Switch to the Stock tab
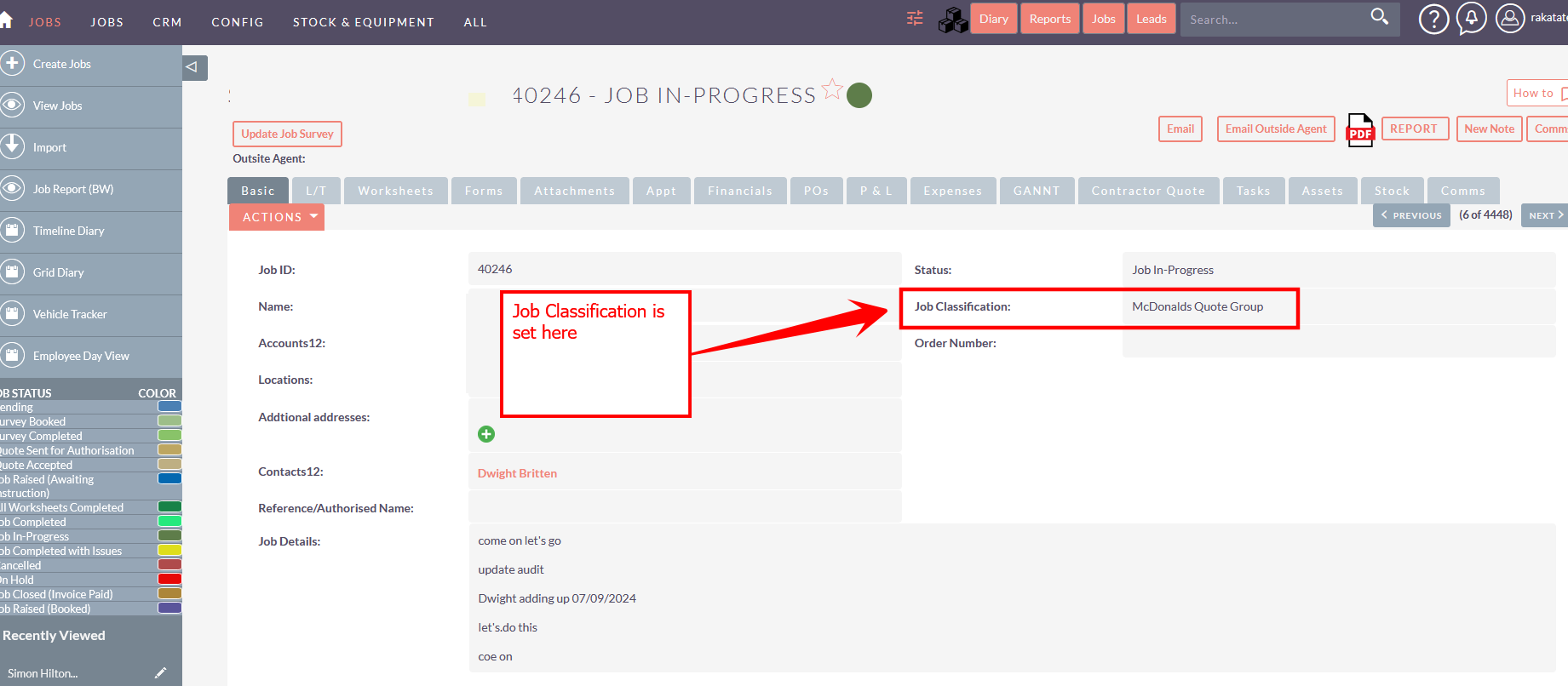Viewport: 1568px width, 686px height. pos(1393,191)
